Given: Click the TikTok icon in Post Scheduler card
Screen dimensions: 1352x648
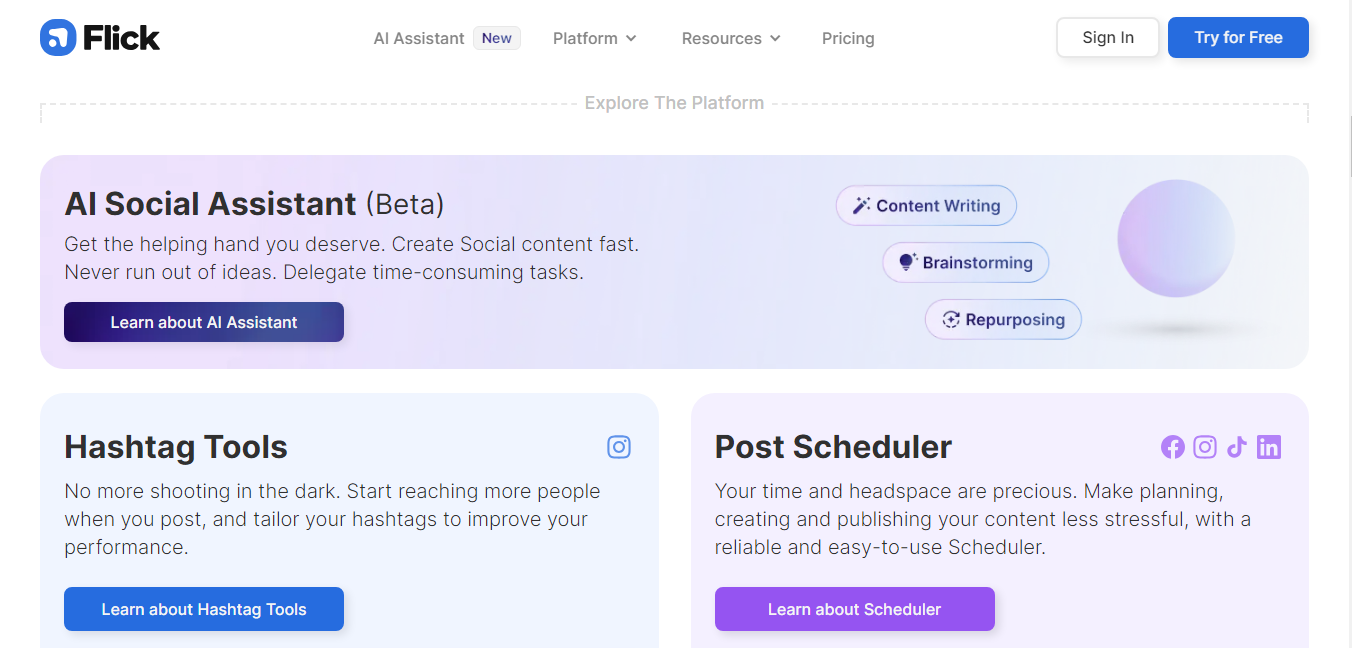Looking at the screenshot, I should (1237, 447).
